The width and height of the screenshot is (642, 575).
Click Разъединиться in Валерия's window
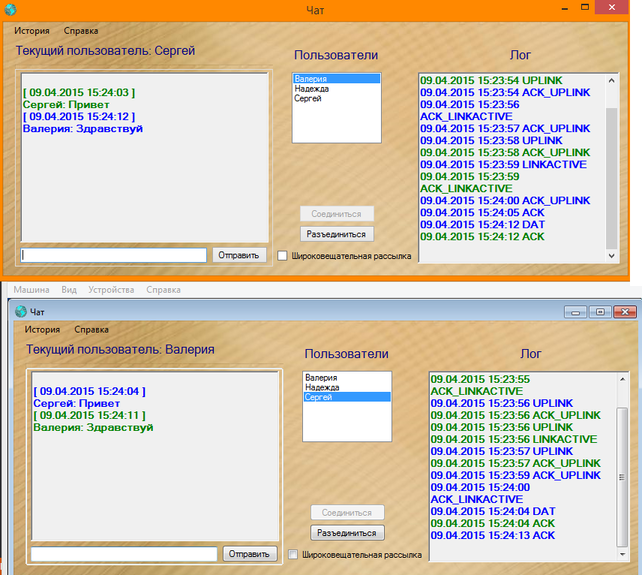[x=347, y=532]
